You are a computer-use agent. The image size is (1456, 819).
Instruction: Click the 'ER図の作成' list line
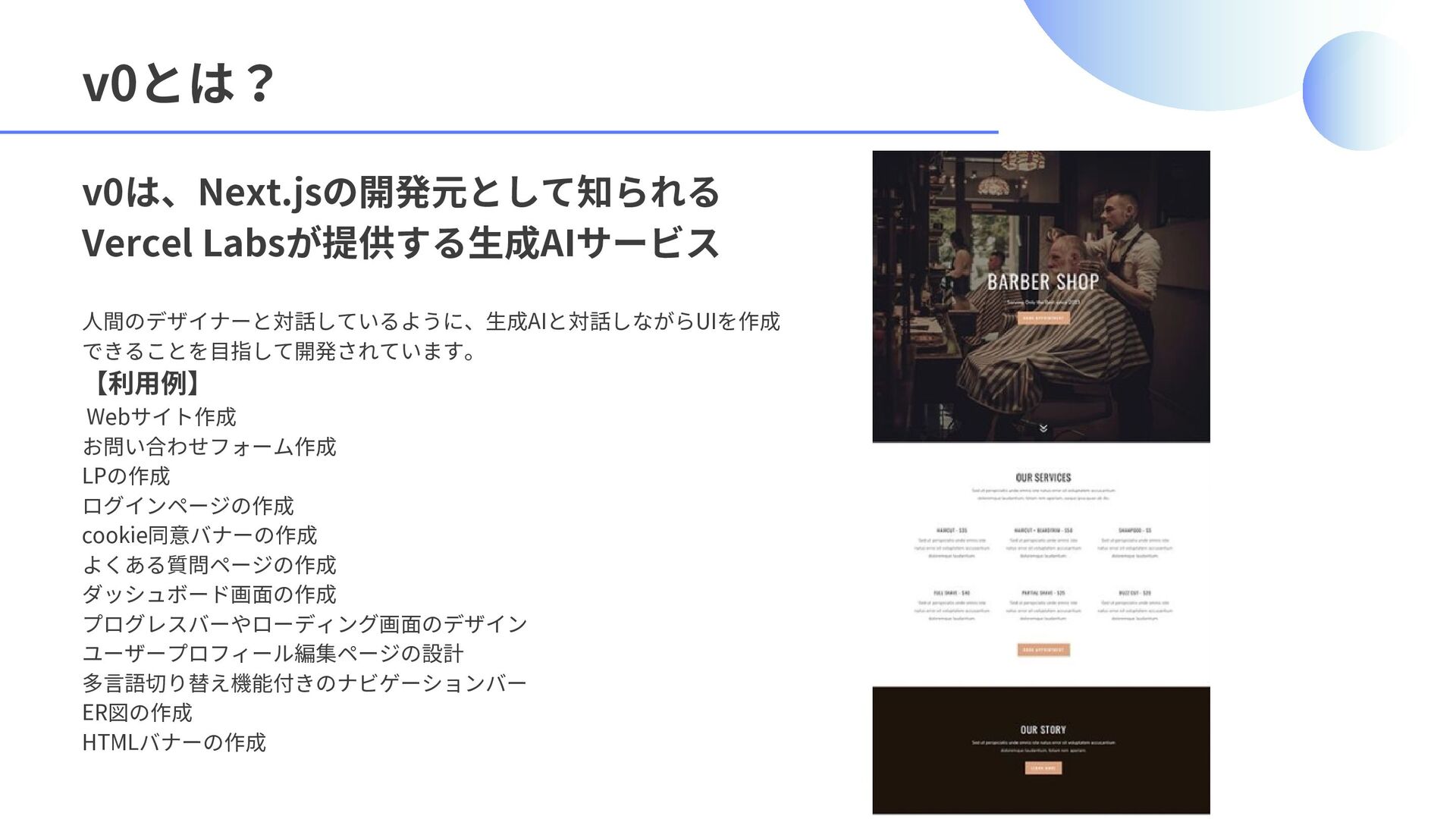click(137, 712)
